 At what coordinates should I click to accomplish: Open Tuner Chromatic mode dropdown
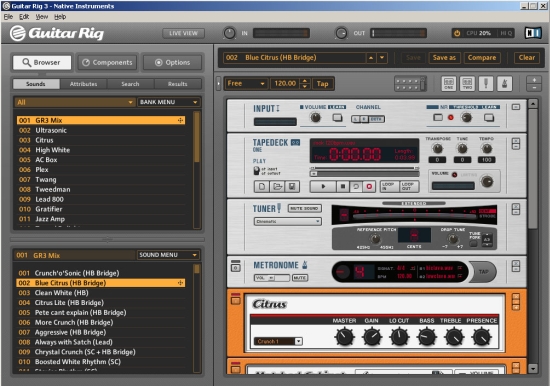coord(288,221)
